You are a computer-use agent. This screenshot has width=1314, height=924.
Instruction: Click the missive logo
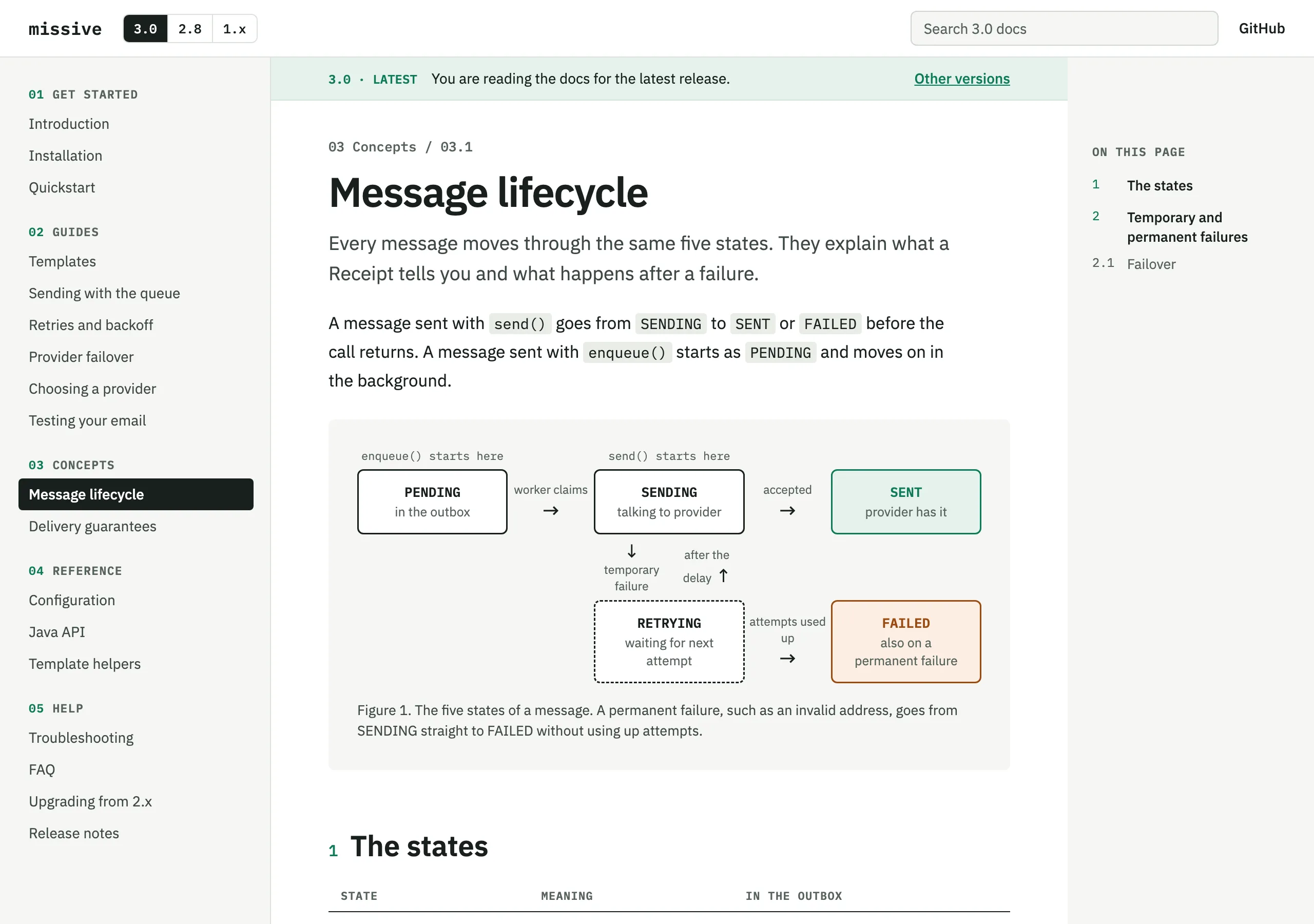pos(65,29)
